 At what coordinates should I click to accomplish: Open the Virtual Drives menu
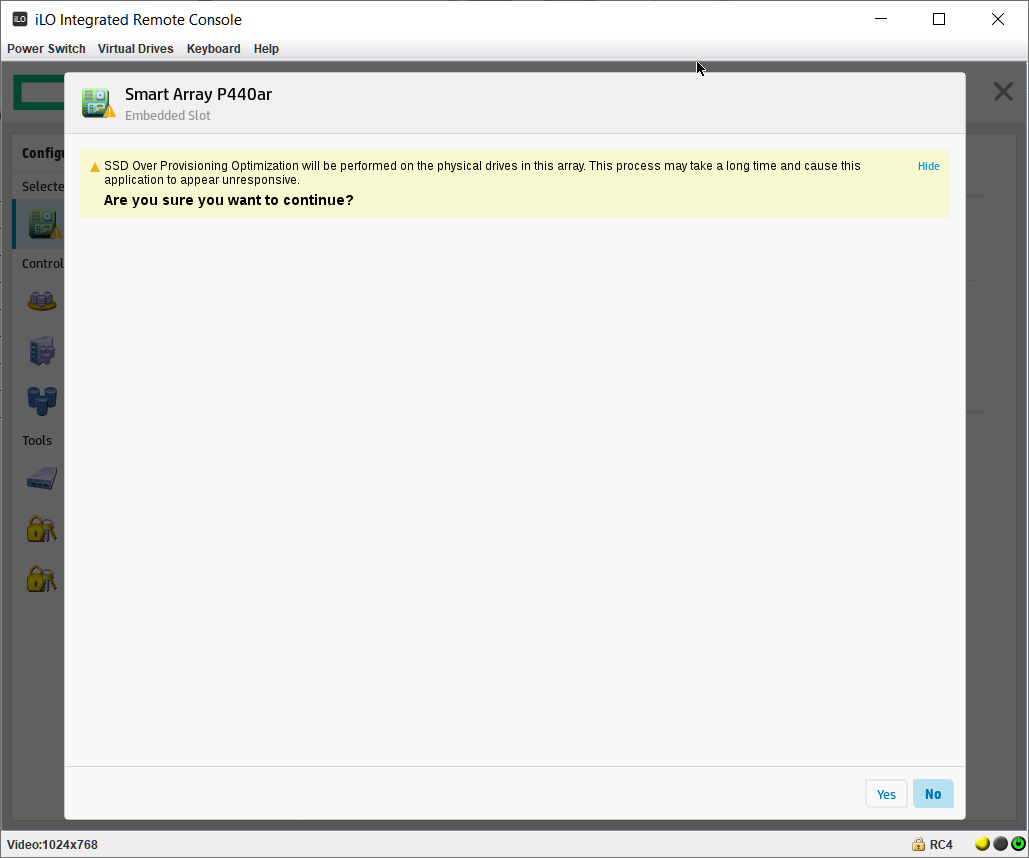point(135,49)
